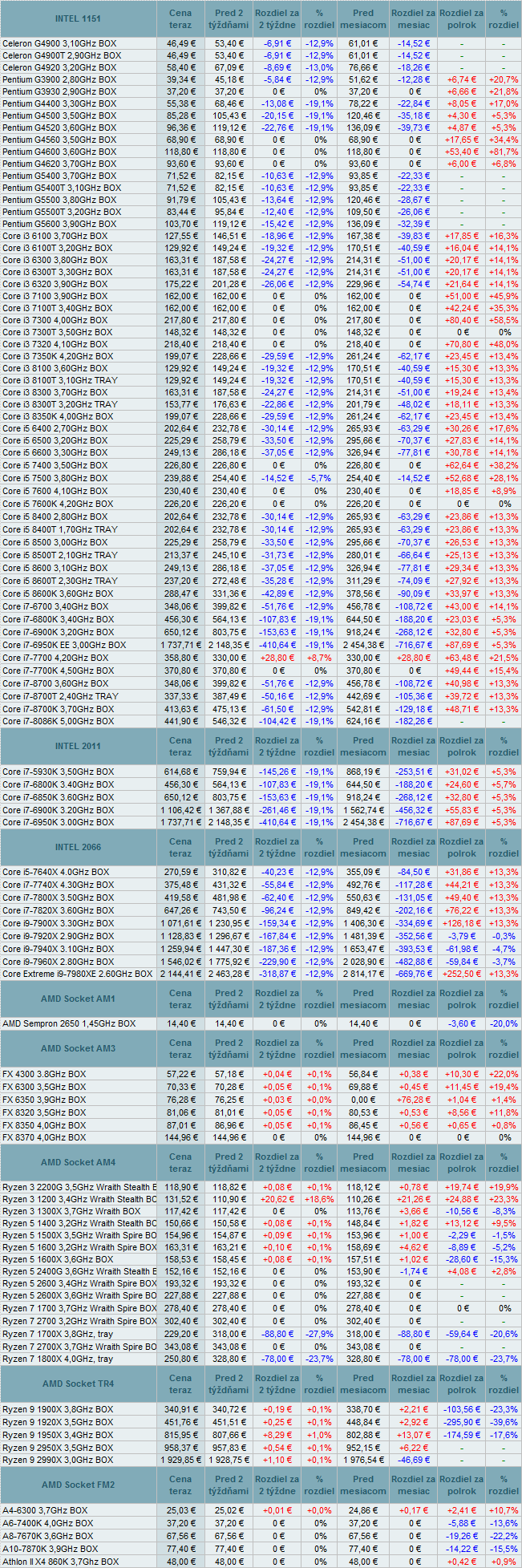Click 1 929,85 € price of Ryzen 9 2990X
Screen dimensions: 522x1568
pos(180,1460)
